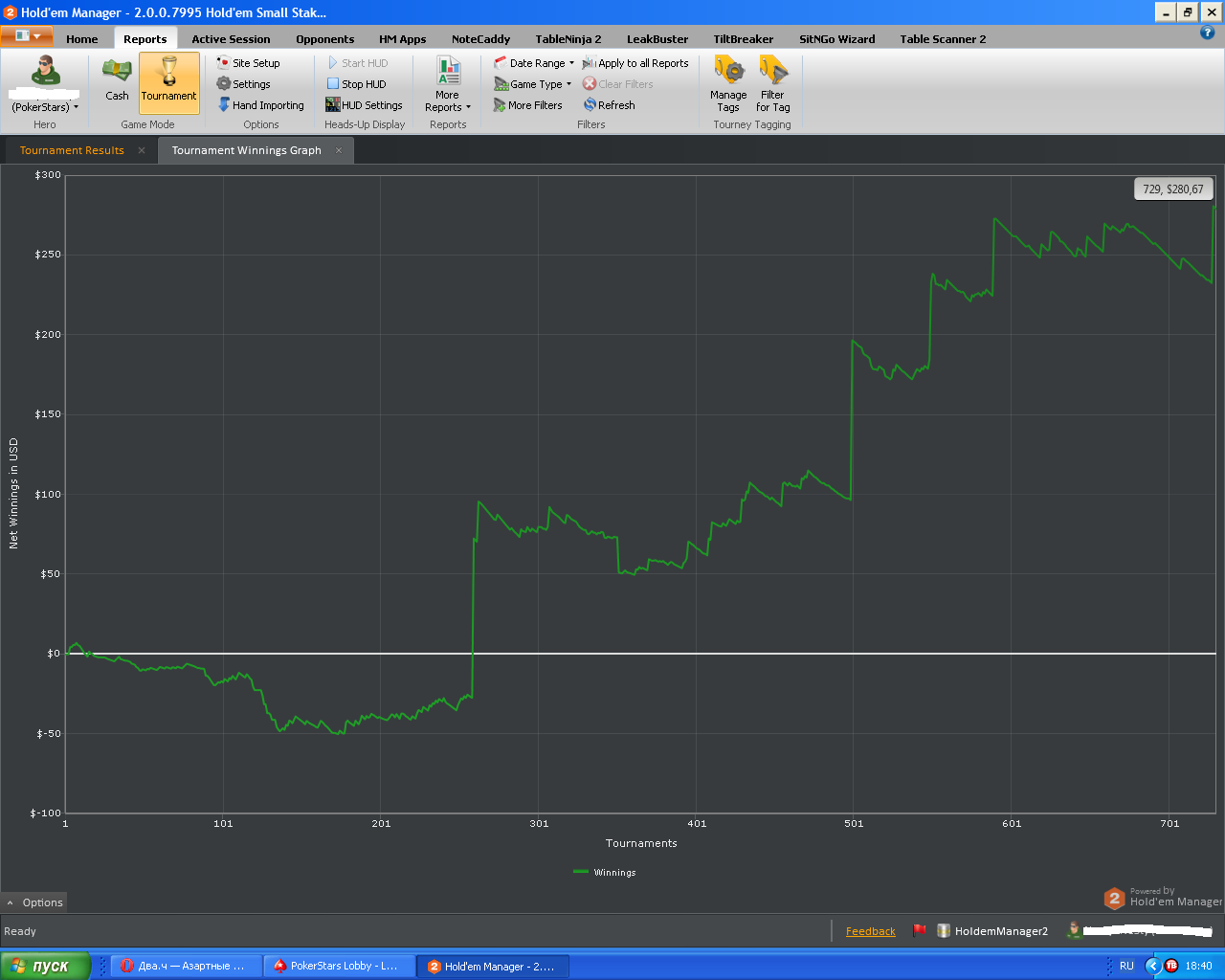Open the TiltBreaker ribbon tab
The width and height of the screenshot is (1225, 980).
743,39
